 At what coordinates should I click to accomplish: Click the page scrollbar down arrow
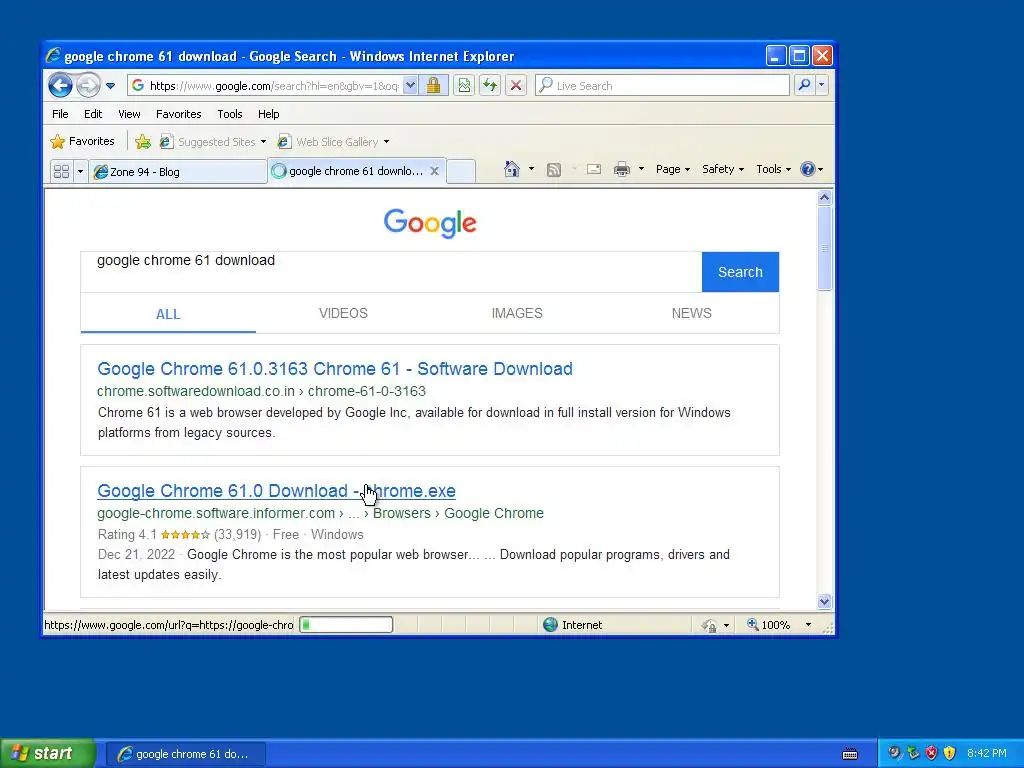[x=824, y=601]
